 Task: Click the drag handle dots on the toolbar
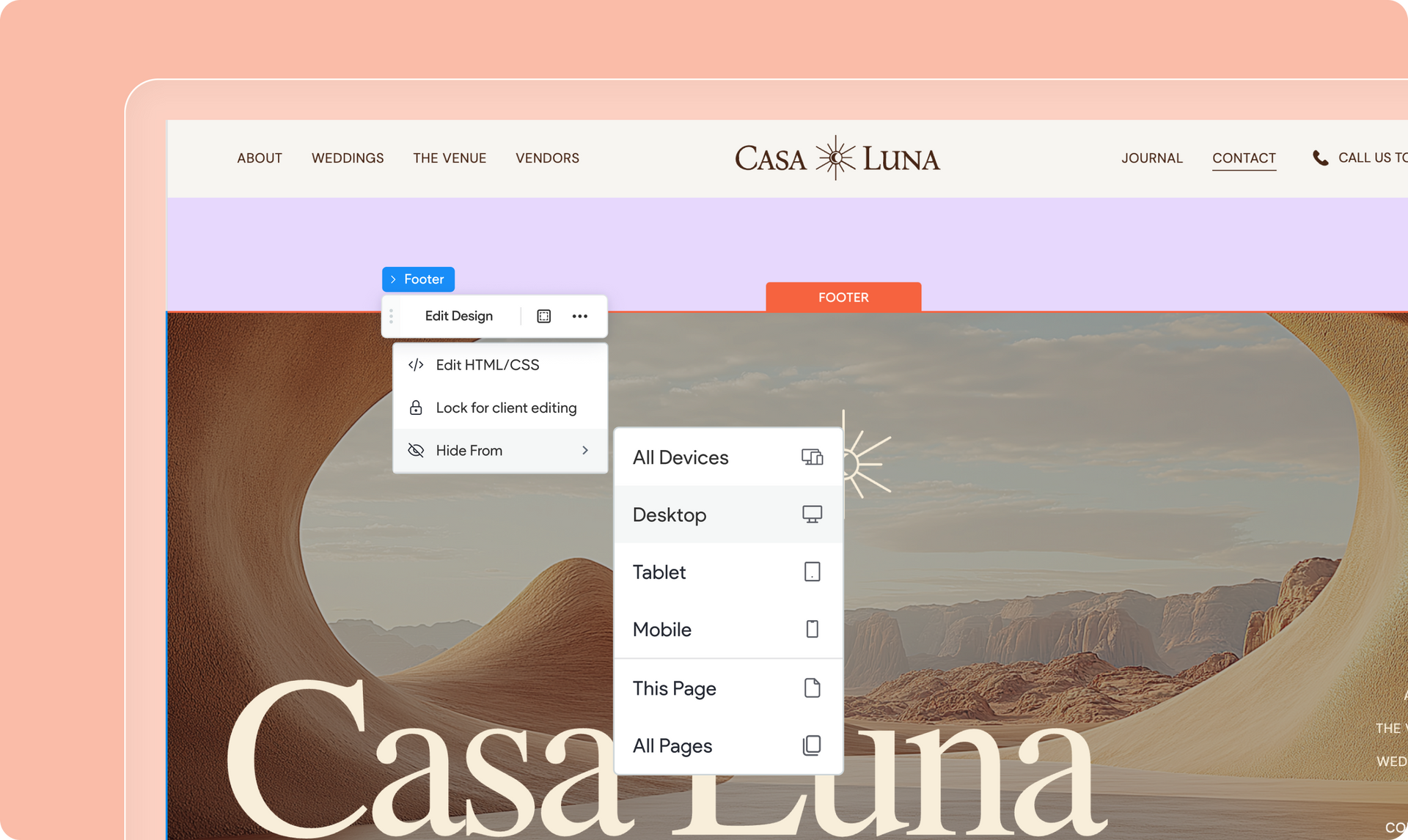coord(391,316)
